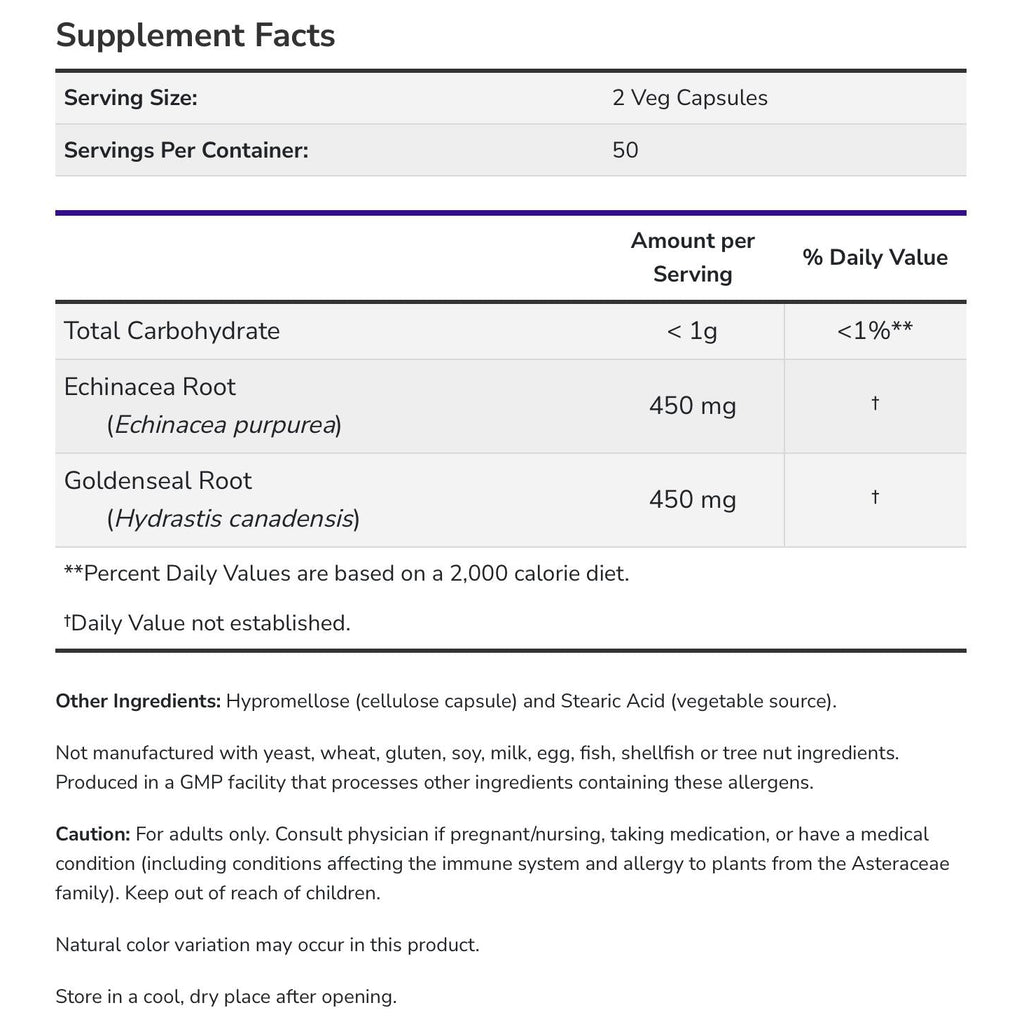Click the dagger symbol in Goldenseal row

[x=875, y=497]
